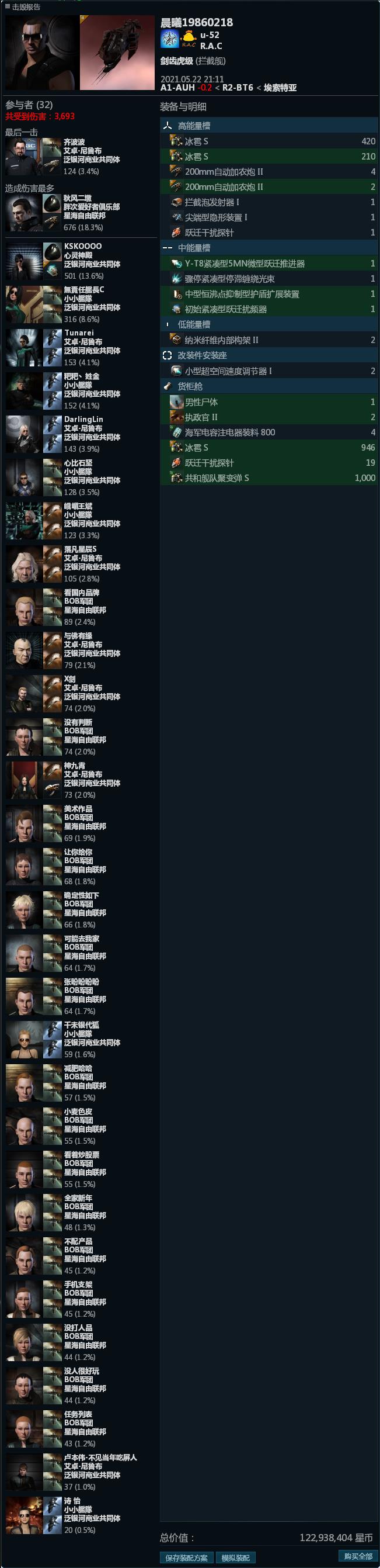Viewport: 380px width, 1568px height.
Task: Click the destroyed interceptor ship image
Action: [117, 53]
